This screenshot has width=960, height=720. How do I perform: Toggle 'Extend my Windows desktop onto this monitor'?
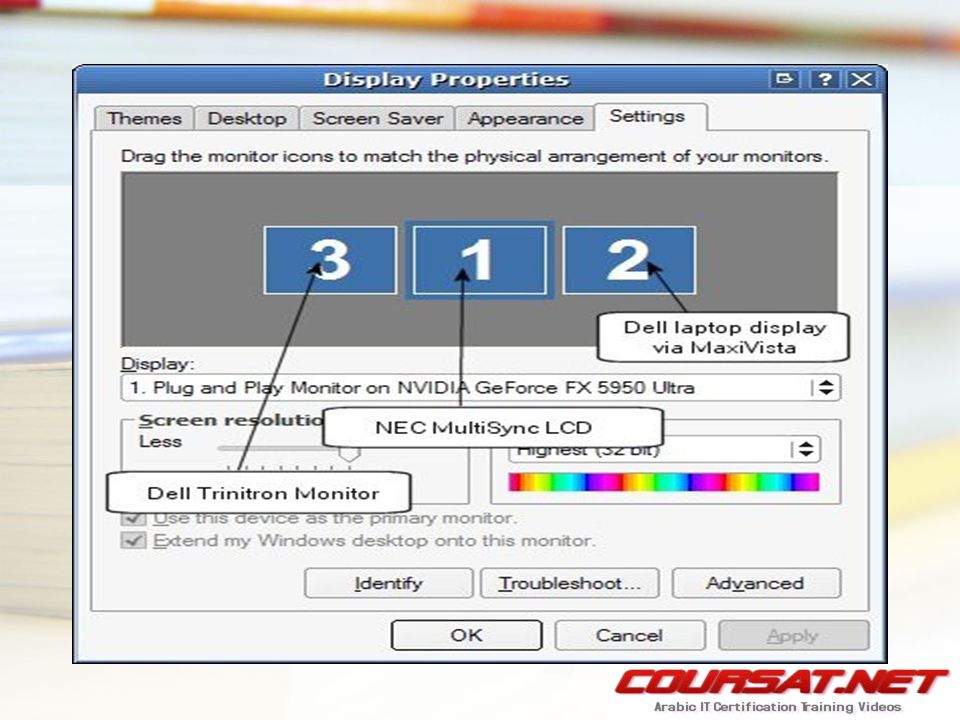[x=133, y=541]
